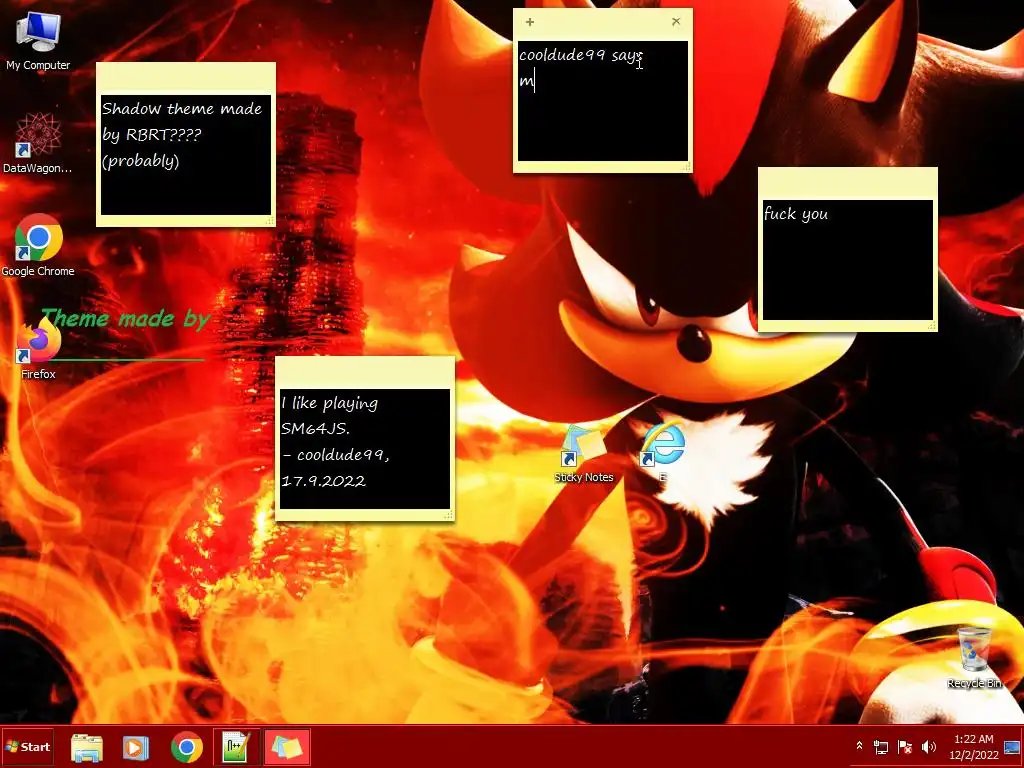Image resolution: width=1024 pixels, height=768 pixels.
Task: Open the volume speaker tray icon
Action: tap(928, 746)
